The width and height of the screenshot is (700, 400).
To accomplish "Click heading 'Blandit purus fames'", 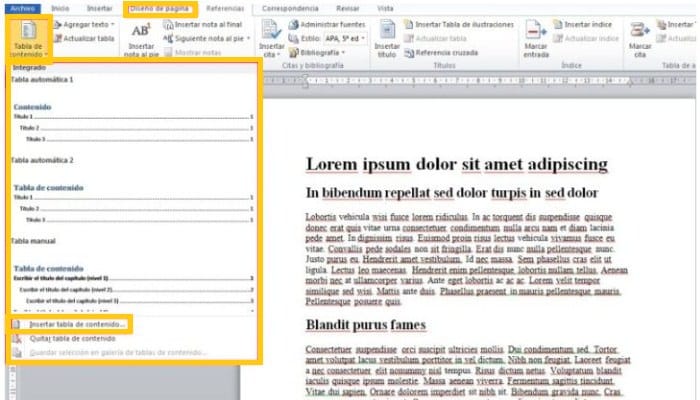I will [366, 325].
